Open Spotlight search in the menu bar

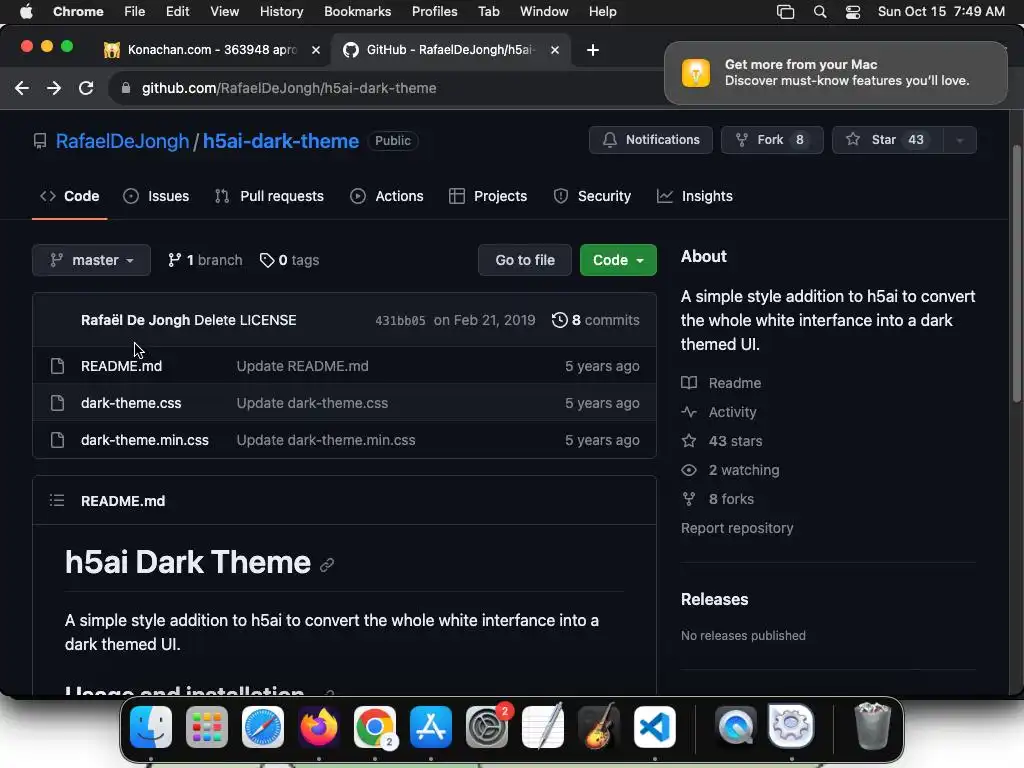tap(820, 12)
